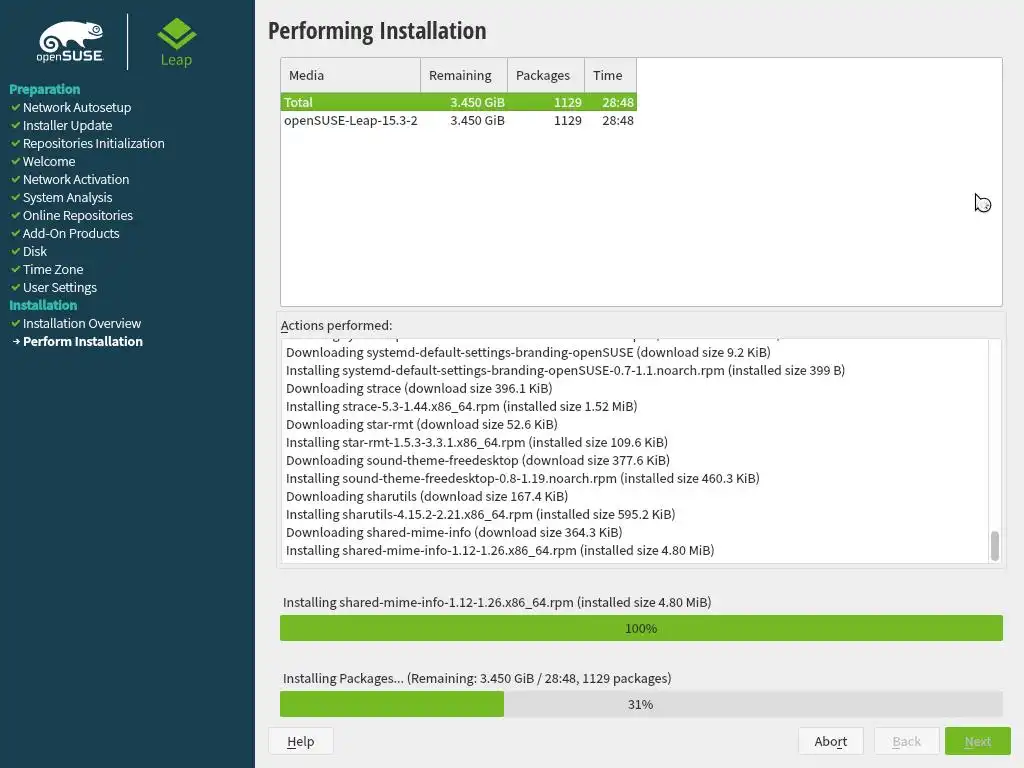Click the checkmark beside System Analysis
Image resolution: width=1024 pixels, height=768 pixels.
(x=16, y=197)
